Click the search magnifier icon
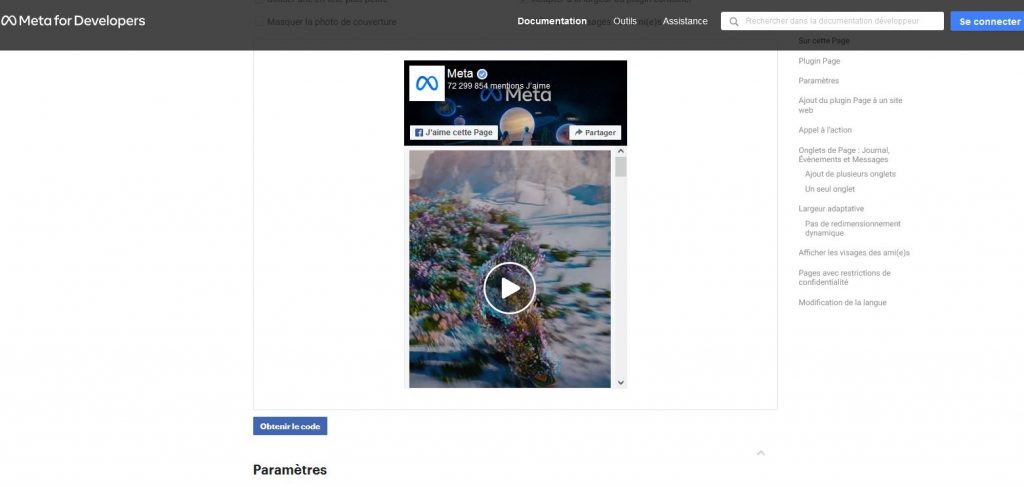The width and height of the screenshot is (1024, 487). coord(734,21)
